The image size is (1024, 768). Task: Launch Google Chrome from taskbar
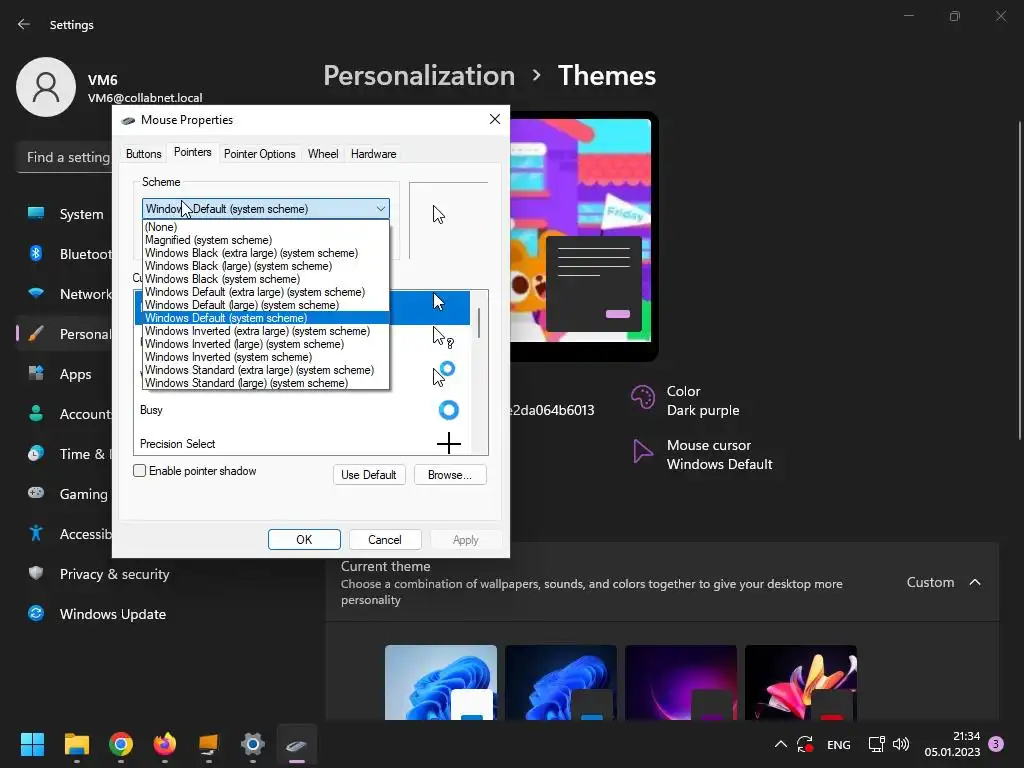(121, 744)
